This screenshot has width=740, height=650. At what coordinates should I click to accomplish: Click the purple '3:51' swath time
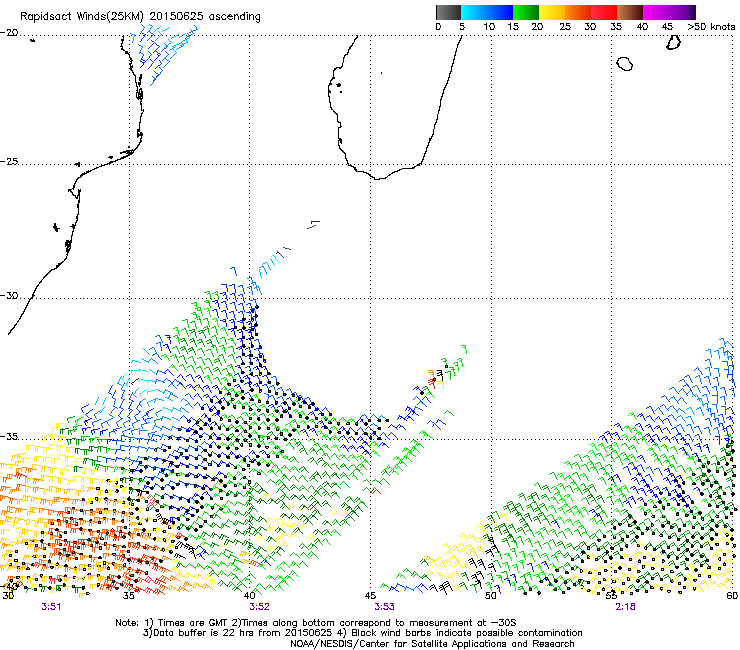(51, 607)
